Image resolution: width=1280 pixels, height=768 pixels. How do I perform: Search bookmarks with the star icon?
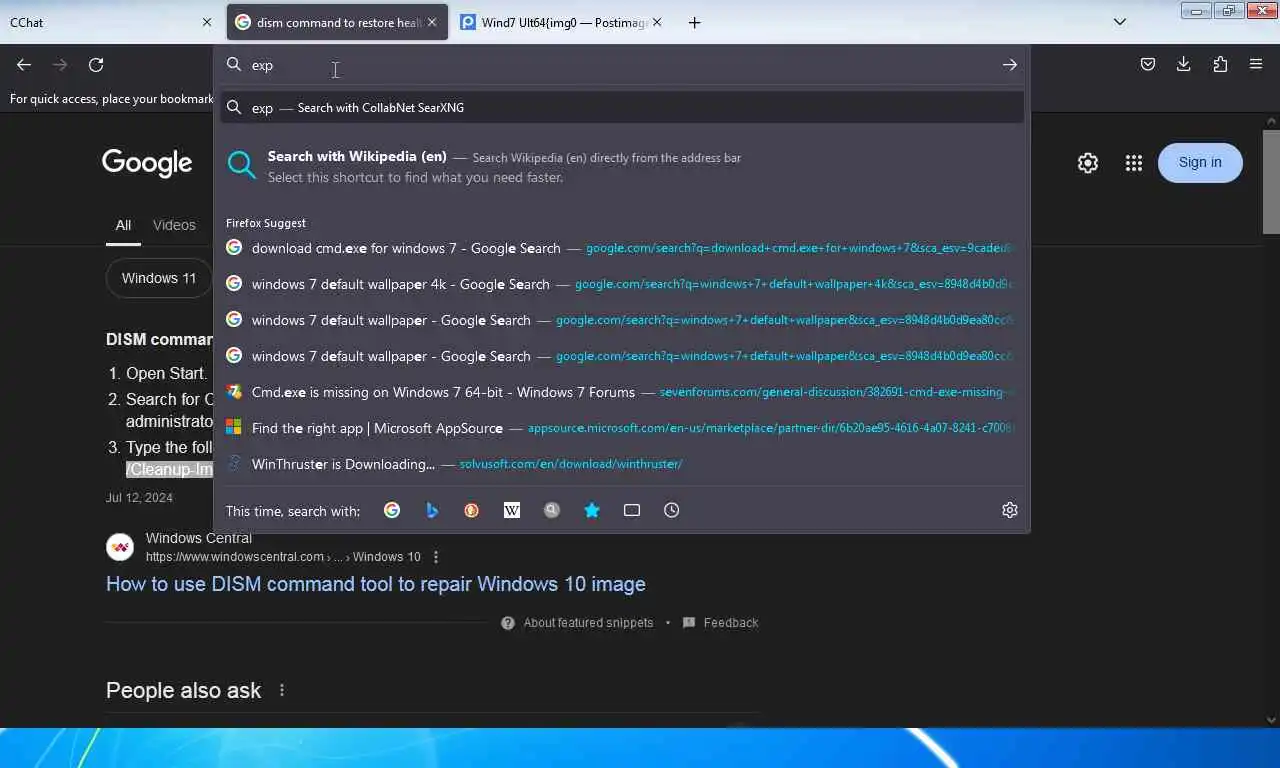[x=592, y=510]
